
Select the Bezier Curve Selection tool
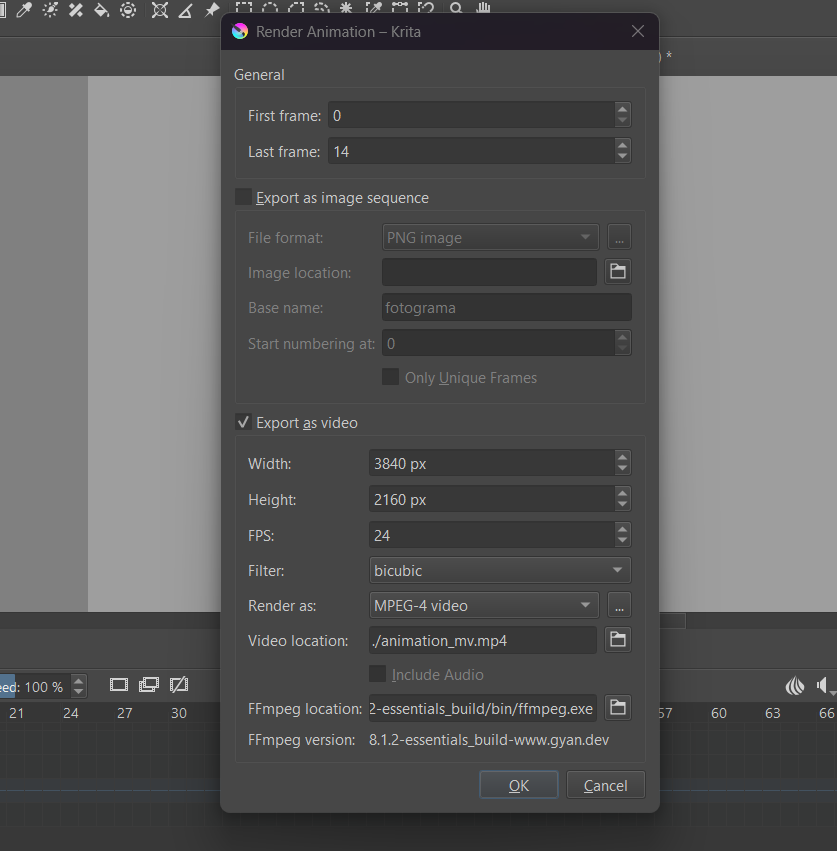(400, 8)
